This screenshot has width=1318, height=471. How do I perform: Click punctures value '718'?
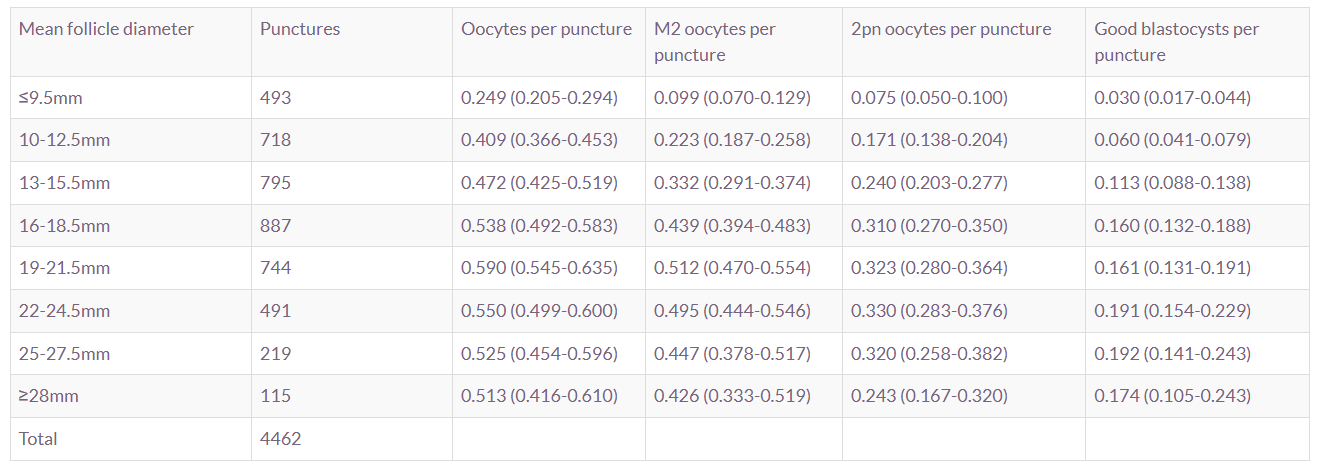tap(275, 140)
